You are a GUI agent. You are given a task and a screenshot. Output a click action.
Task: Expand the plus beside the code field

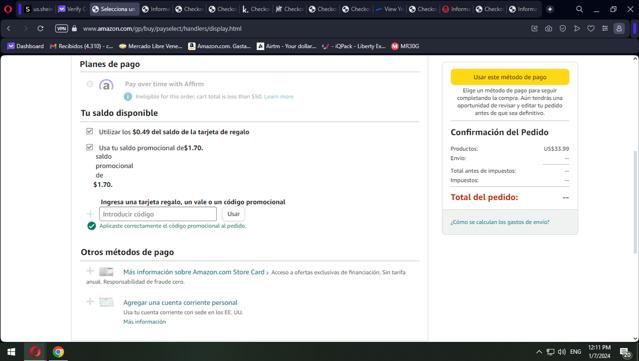90,214
